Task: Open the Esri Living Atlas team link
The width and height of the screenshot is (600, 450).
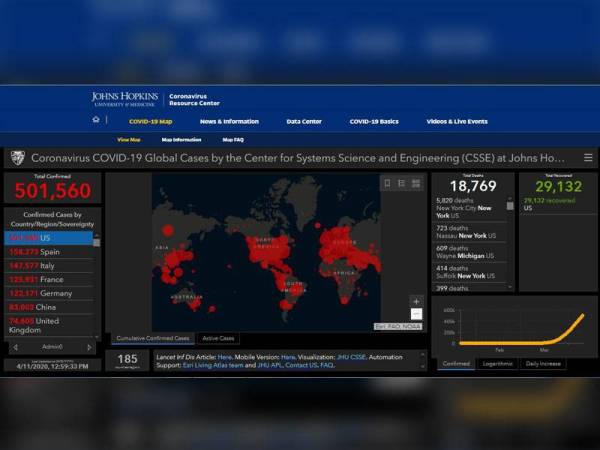Action: click(x=213, y=365)
